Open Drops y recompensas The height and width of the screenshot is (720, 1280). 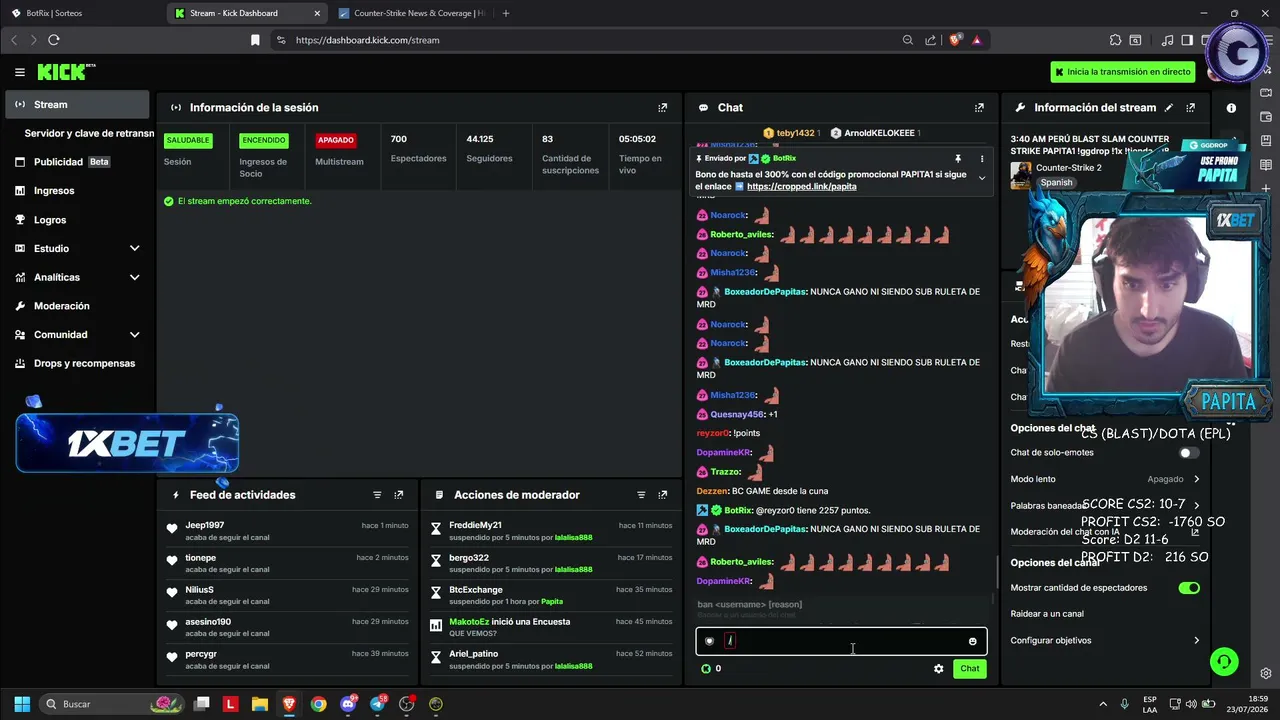click(x=78, y=363)
